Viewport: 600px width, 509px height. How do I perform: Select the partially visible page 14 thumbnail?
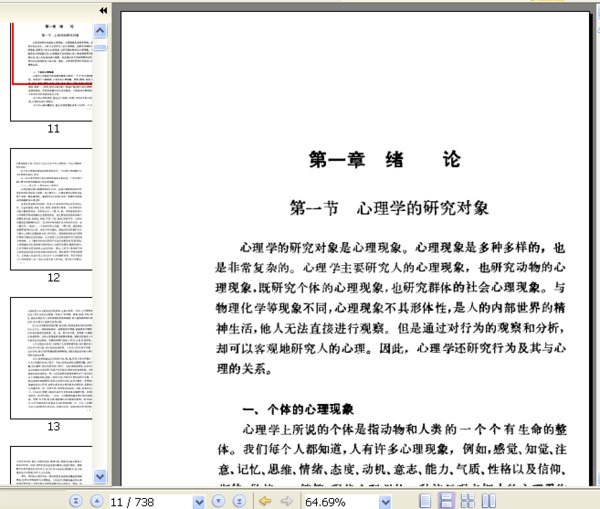coord(51,466)
